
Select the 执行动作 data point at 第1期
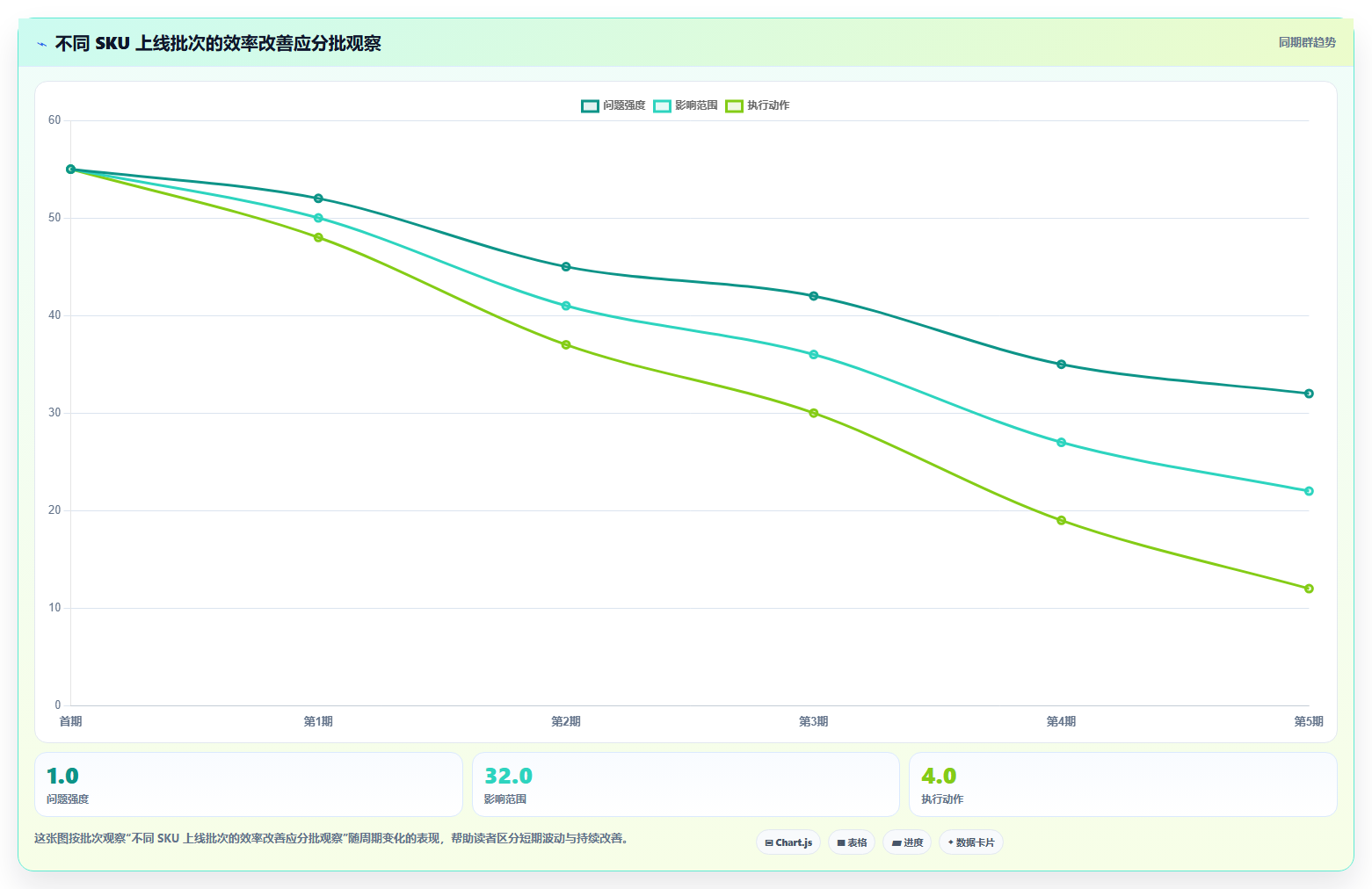(x=318, y=237)
